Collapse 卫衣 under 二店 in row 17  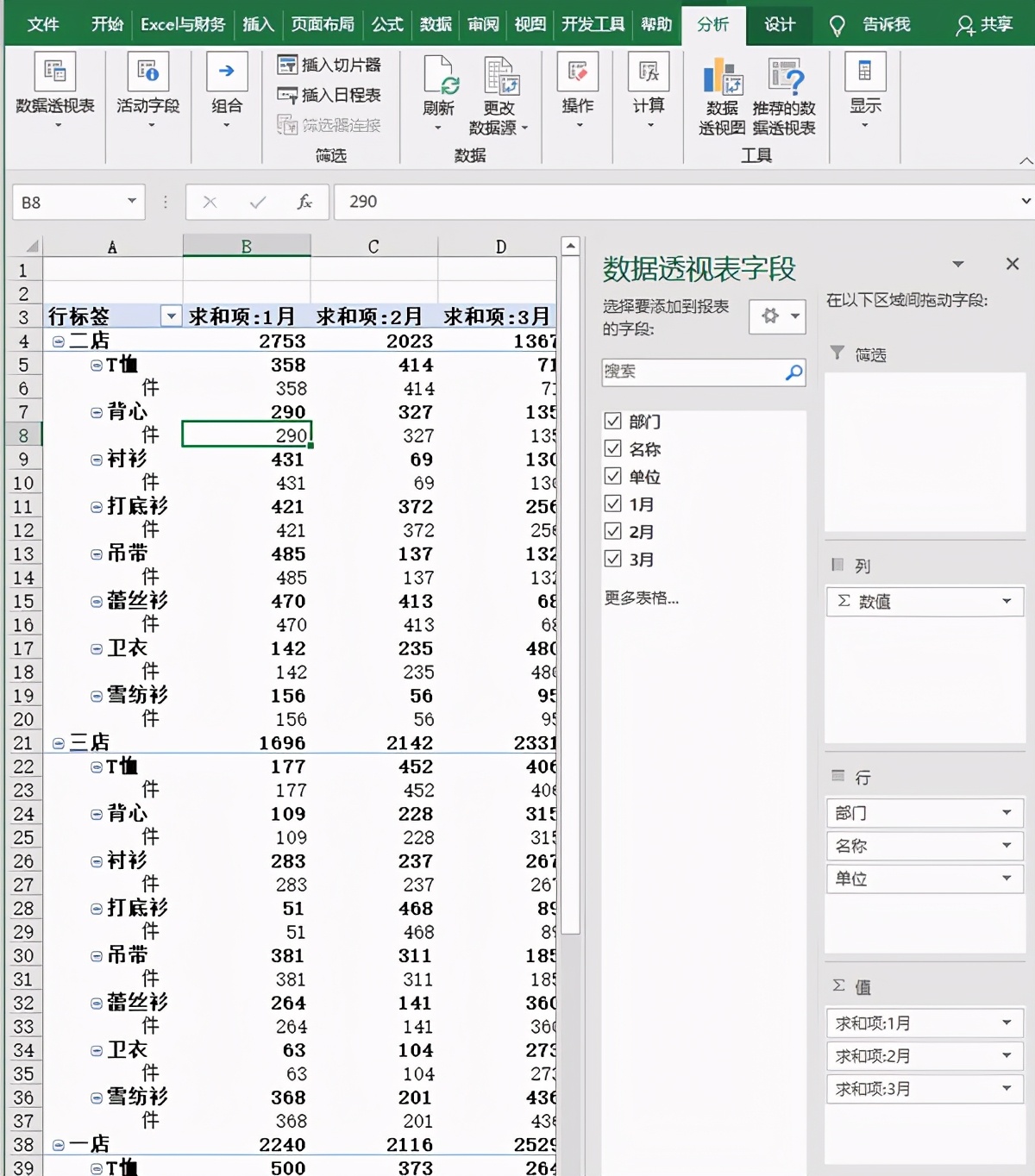[x=97, y=648]
